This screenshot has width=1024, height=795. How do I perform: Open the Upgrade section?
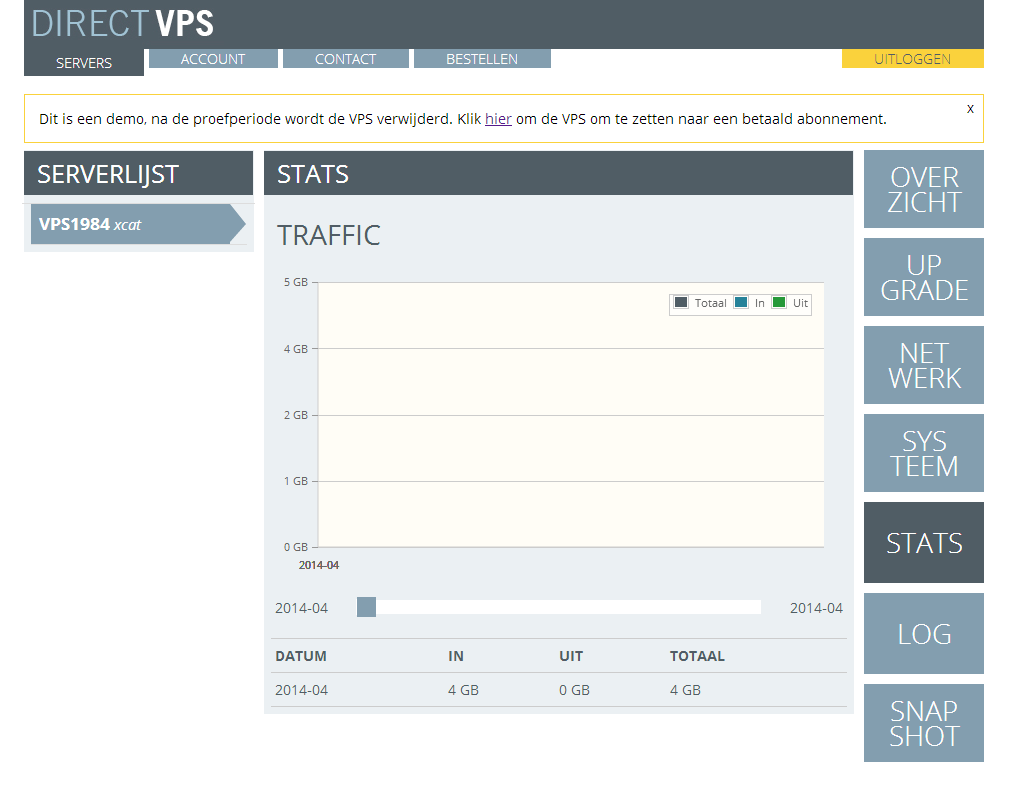pyautogui.click(x=923, y=277)
